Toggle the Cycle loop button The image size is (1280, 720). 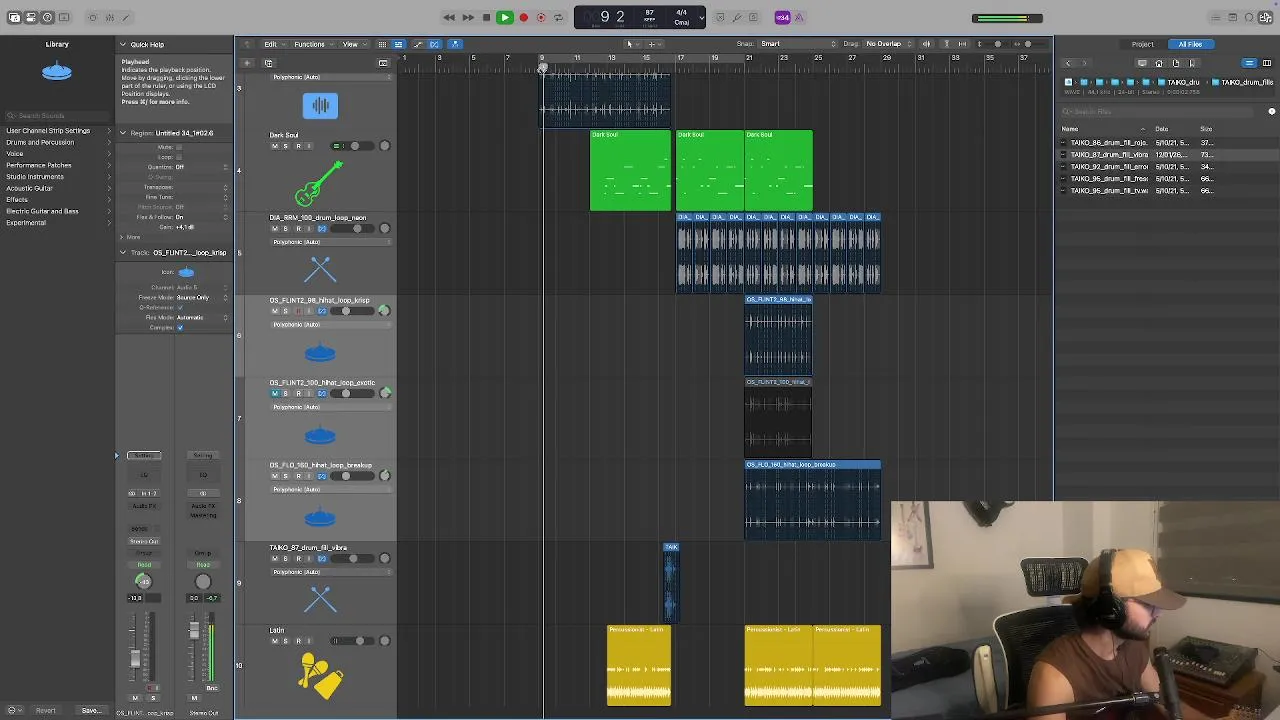[558, 17]
